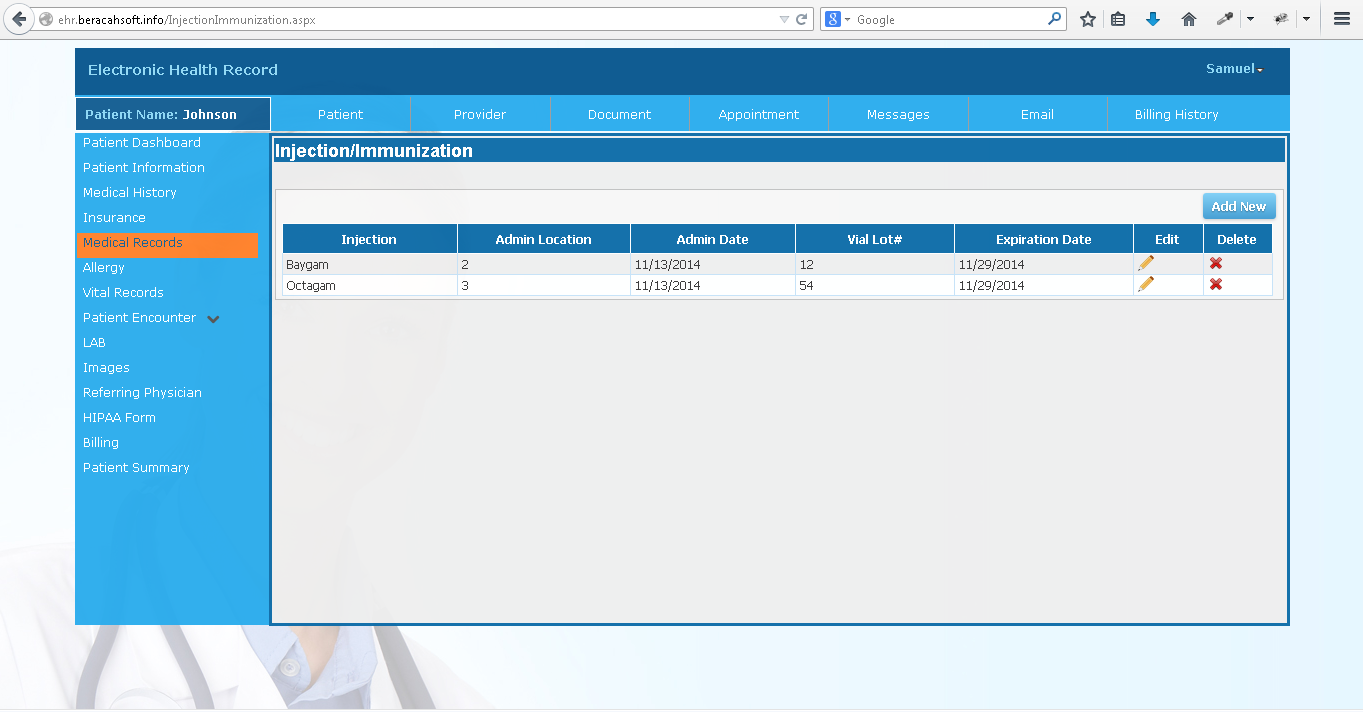The height and width of the screenshot is (712, 1363).
Task: Click the Electronic Health Record title
Action: coord(183,70)
